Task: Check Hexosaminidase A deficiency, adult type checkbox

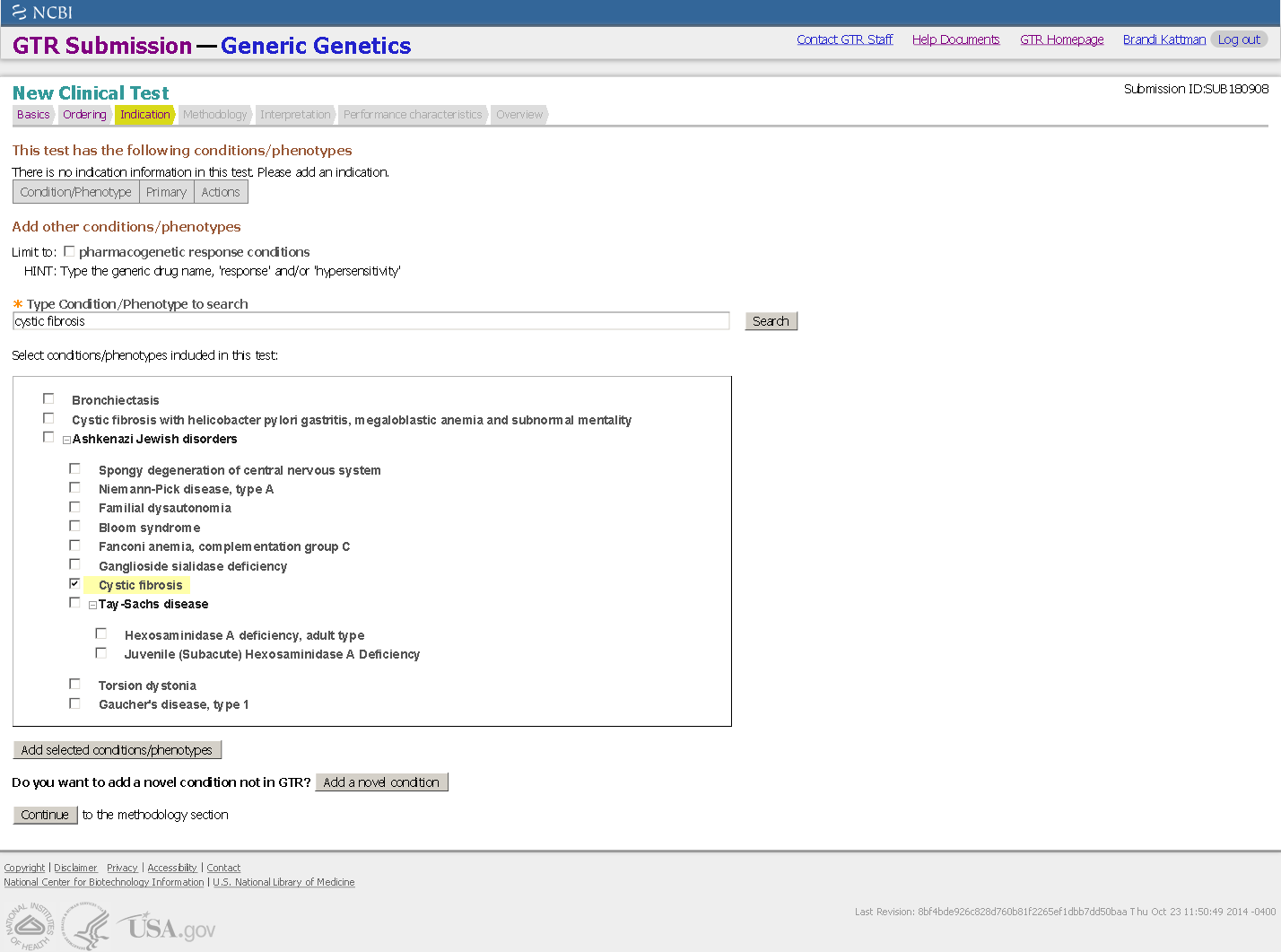Action: pos(101,633)
